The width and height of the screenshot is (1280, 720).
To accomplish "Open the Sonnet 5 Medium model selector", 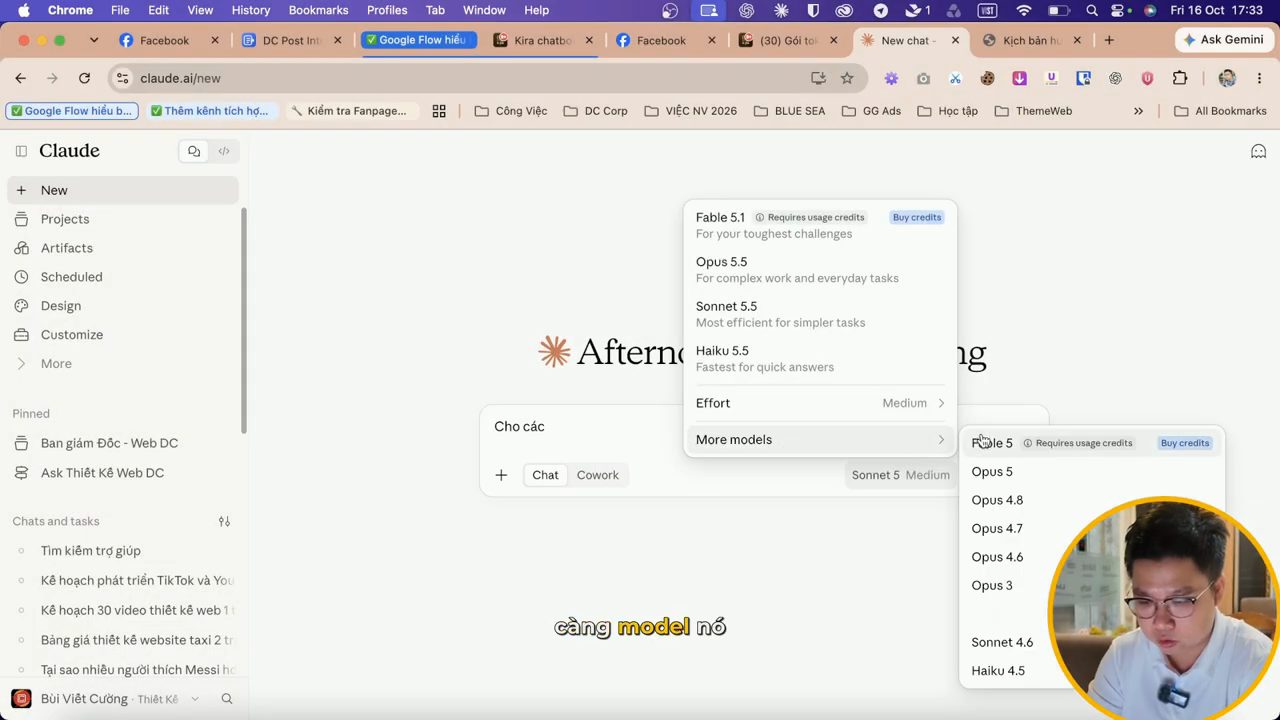I will pyautogui.click(x=900, y=475).
